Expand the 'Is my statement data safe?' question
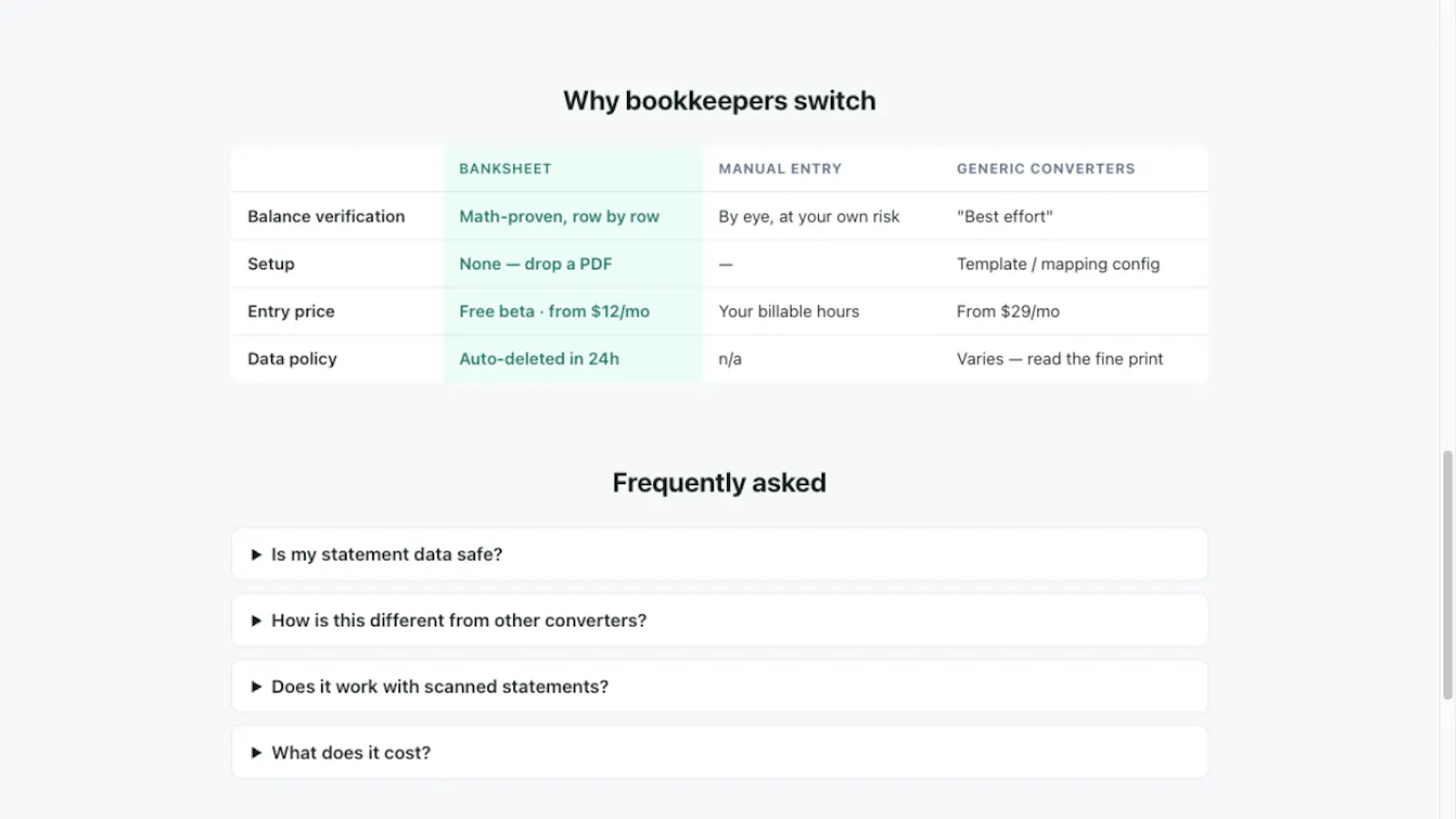This screenshot has width=1456, height=819. pos(719,554)
